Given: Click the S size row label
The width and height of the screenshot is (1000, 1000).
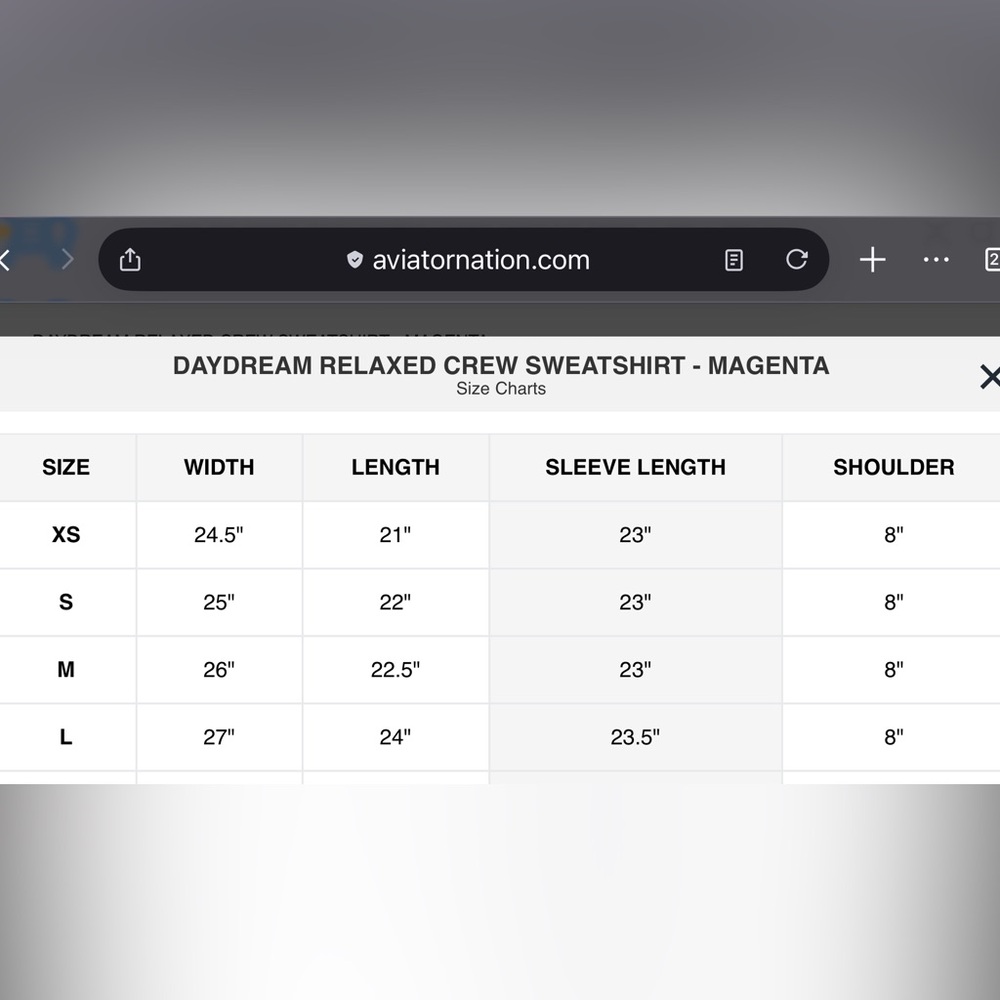Looking at the screenshot, I should point(66,602).
